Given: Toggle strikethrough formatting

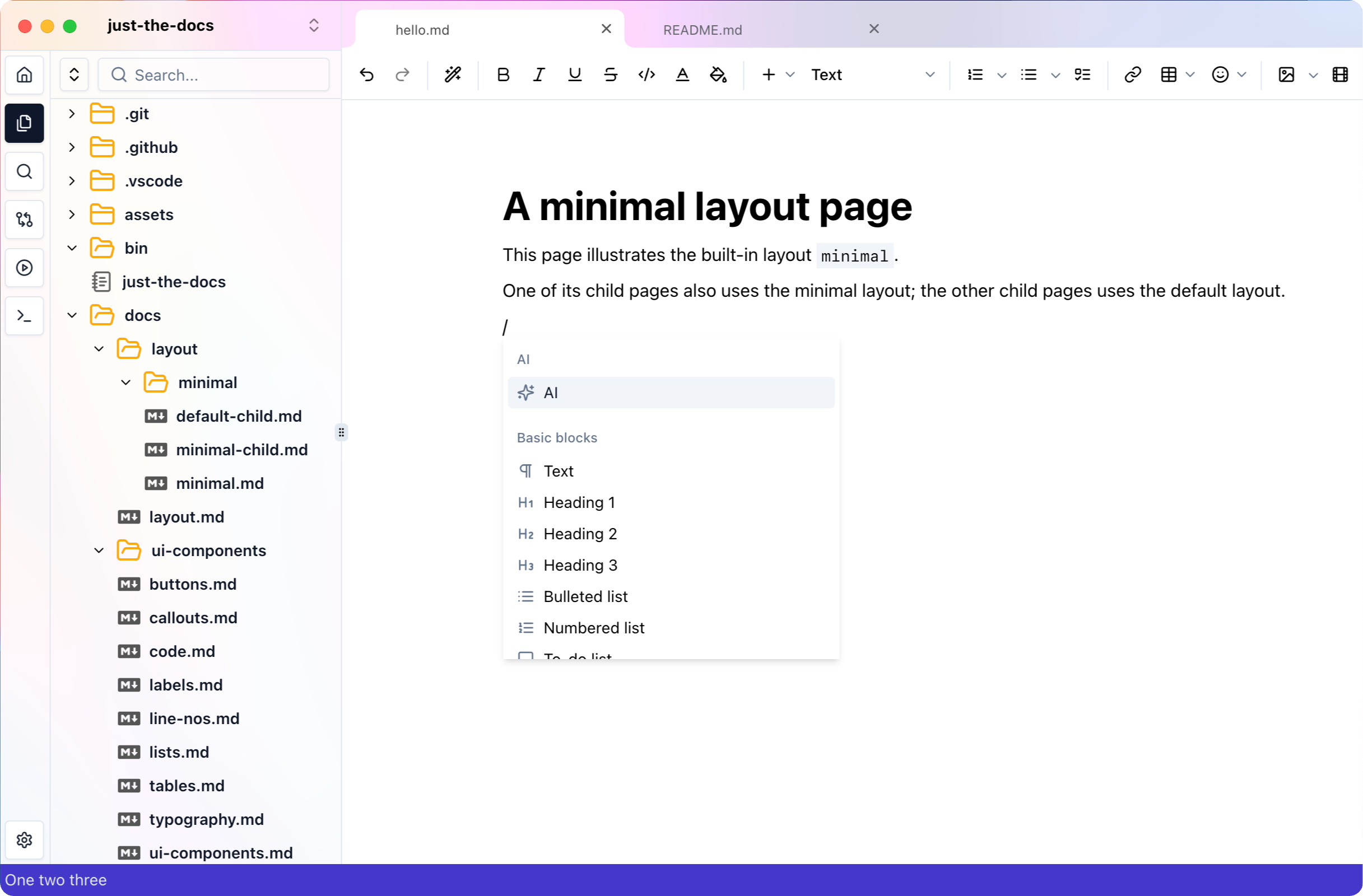Looking at the screenshot, I should click(x=611, y=74).
